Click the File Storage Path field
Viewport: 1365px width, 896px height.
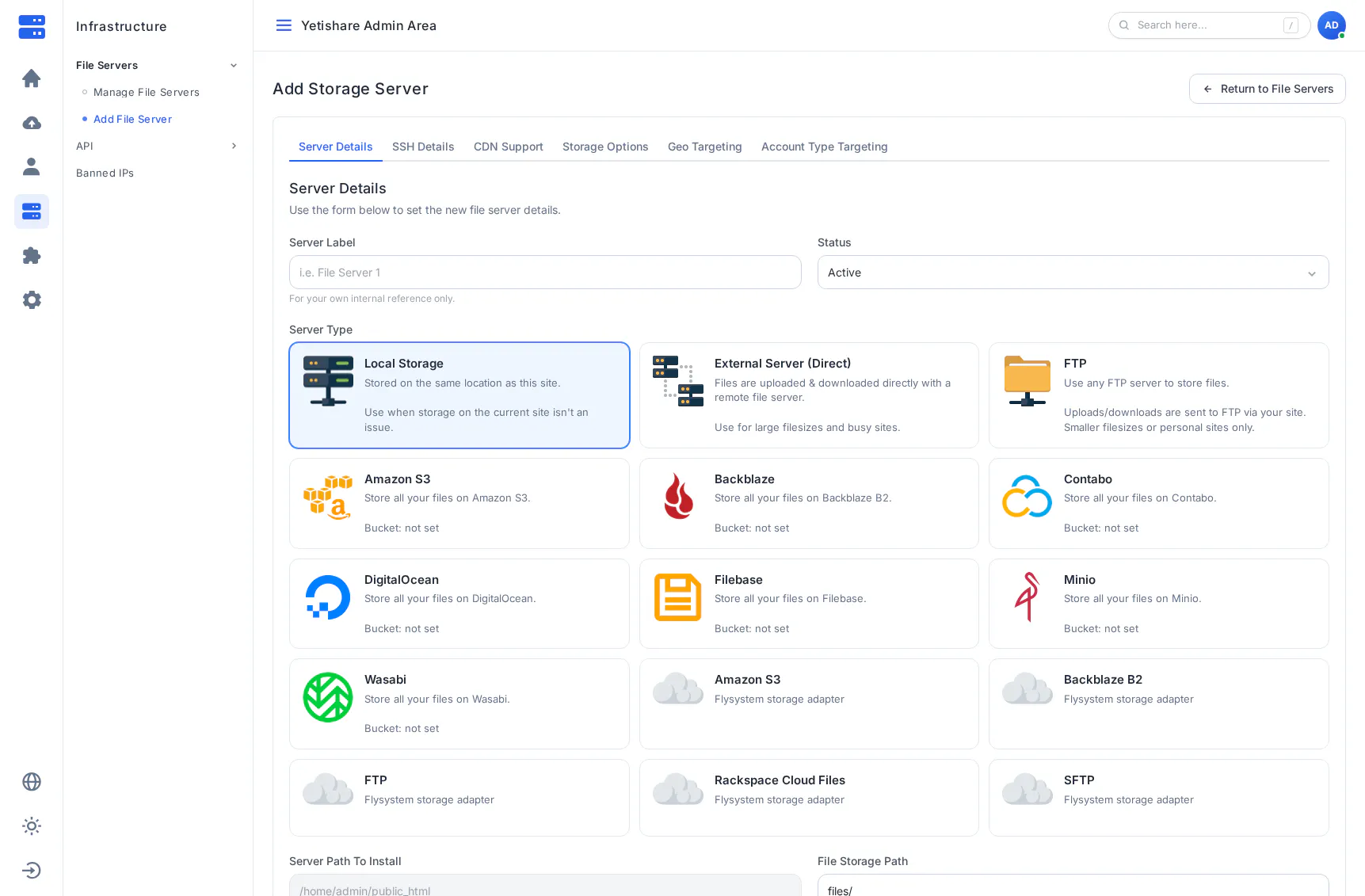coord(1073,886)
